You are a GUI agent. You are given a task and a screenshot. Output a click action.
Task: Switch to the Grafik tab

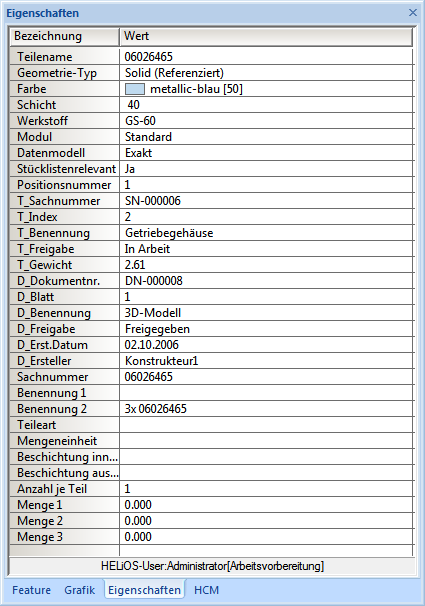(x=79, y=590)
